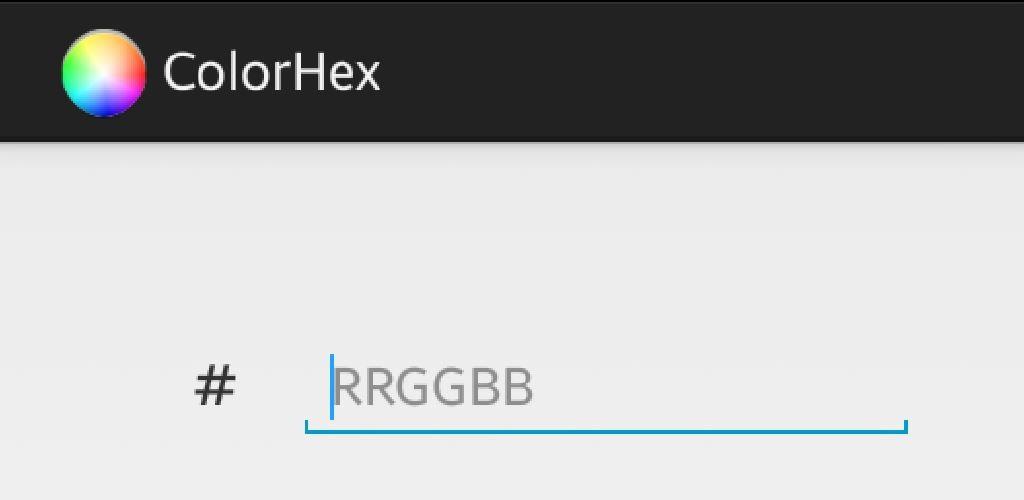Tap the gray area between # and hex field
Viewport: 1024px width, 500px height.
click(x=271, y=388)
